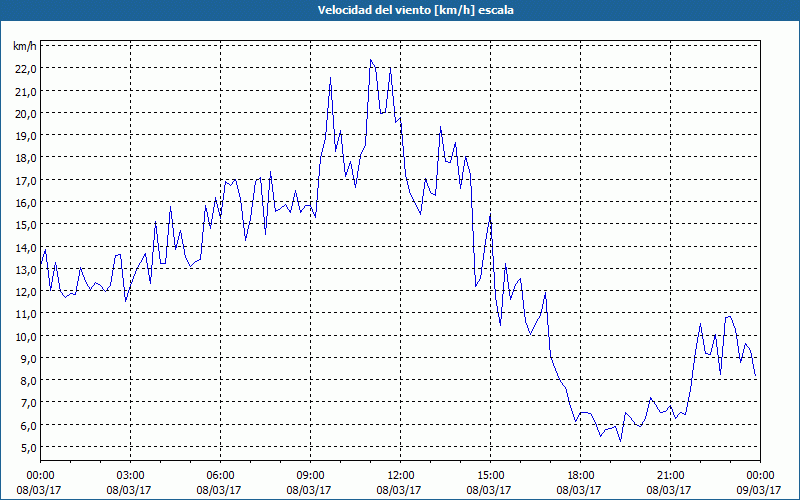Image resolution: width=800 pixels, height=500 pixels.
Task: Click the 06:00 time axis label
Action: (x=220, y=476)
